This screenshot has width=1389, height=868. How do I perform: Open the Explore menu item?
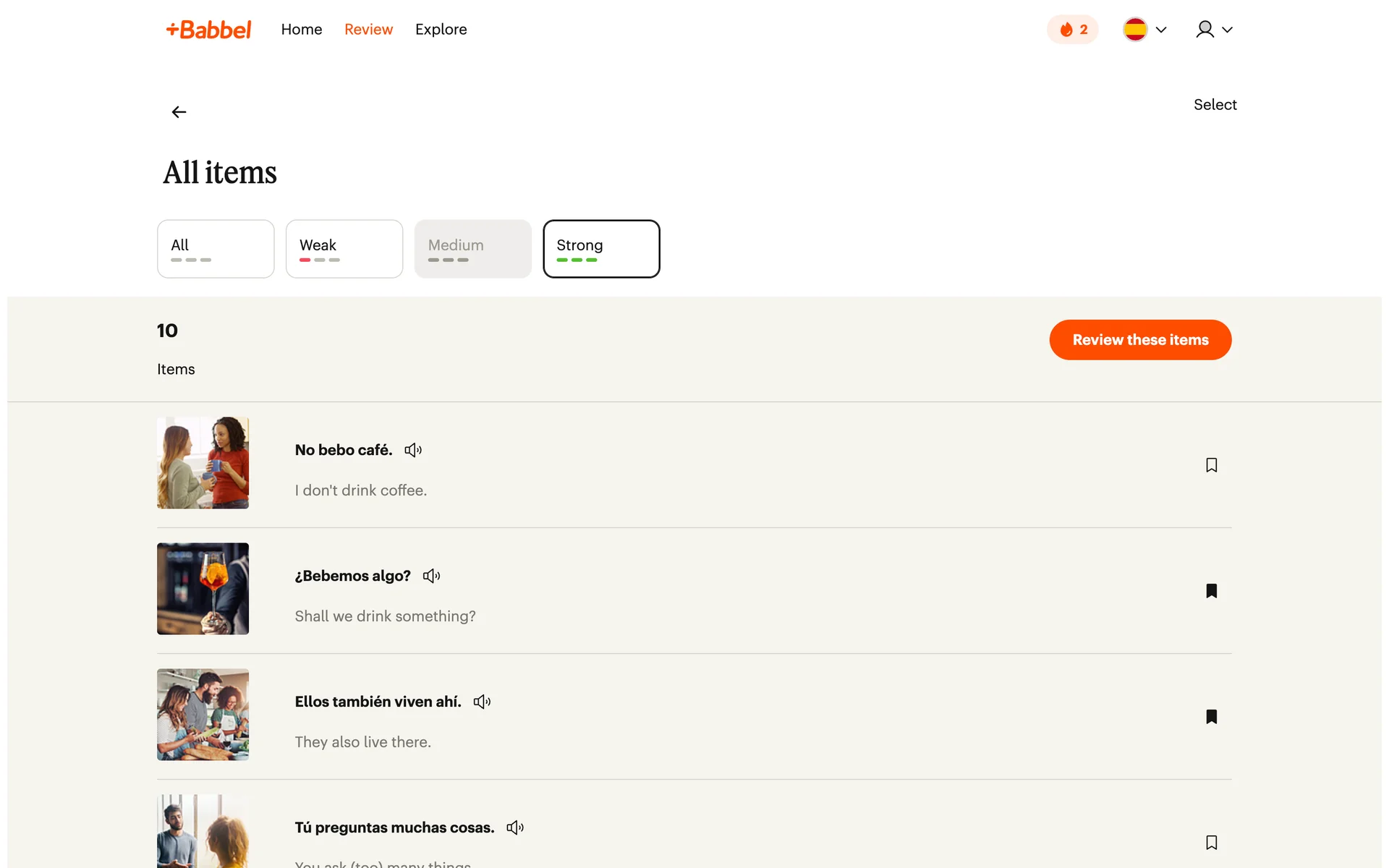[x=441, y=30]
